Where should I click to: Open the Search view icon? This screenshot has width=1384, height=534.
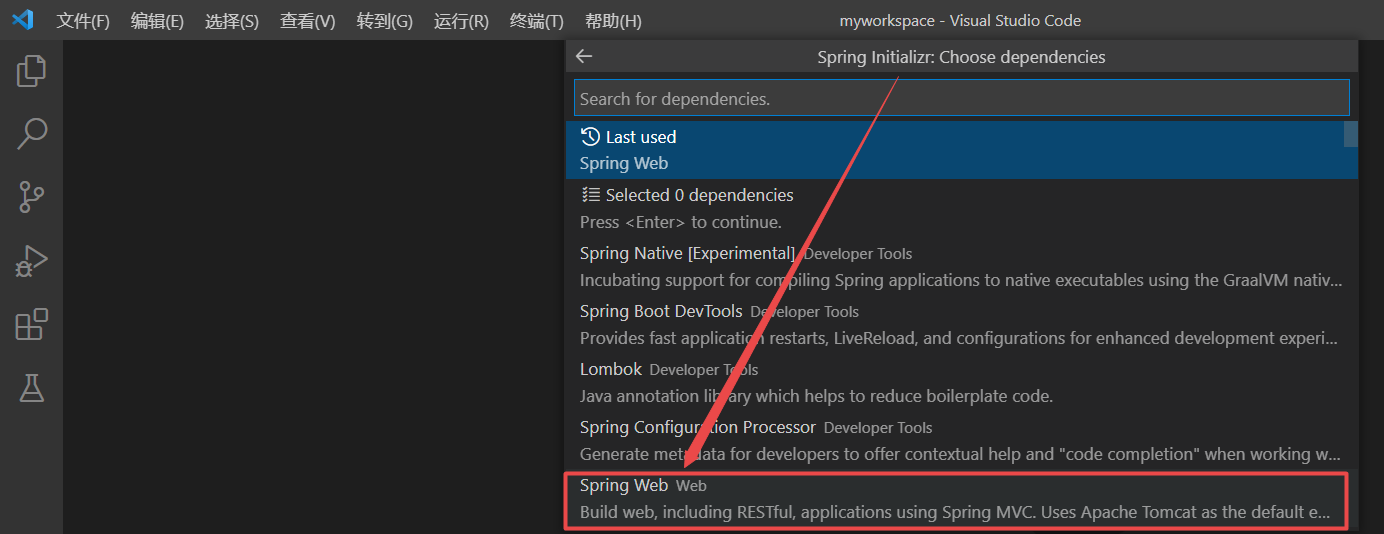coord(31,133)
